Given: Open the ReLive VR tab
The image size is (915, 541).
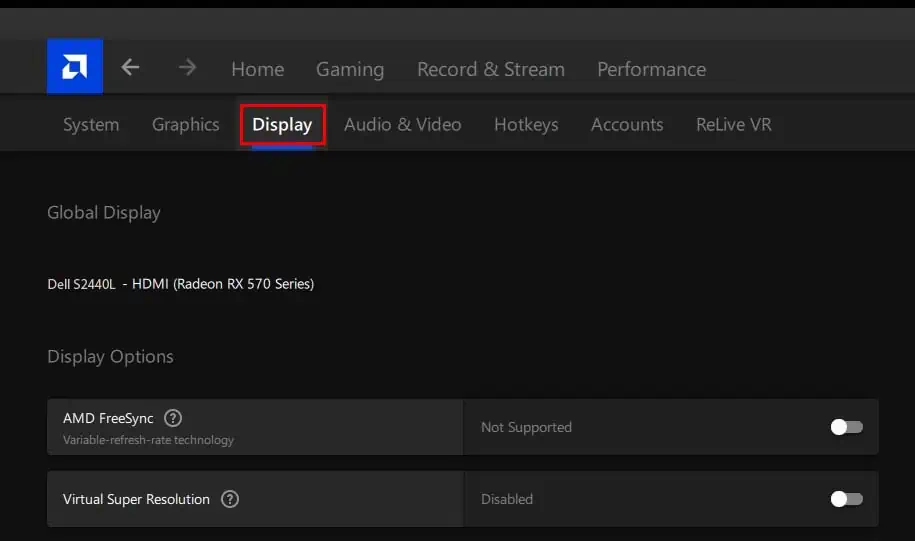Looking at the screenshot, I should 734,124.
